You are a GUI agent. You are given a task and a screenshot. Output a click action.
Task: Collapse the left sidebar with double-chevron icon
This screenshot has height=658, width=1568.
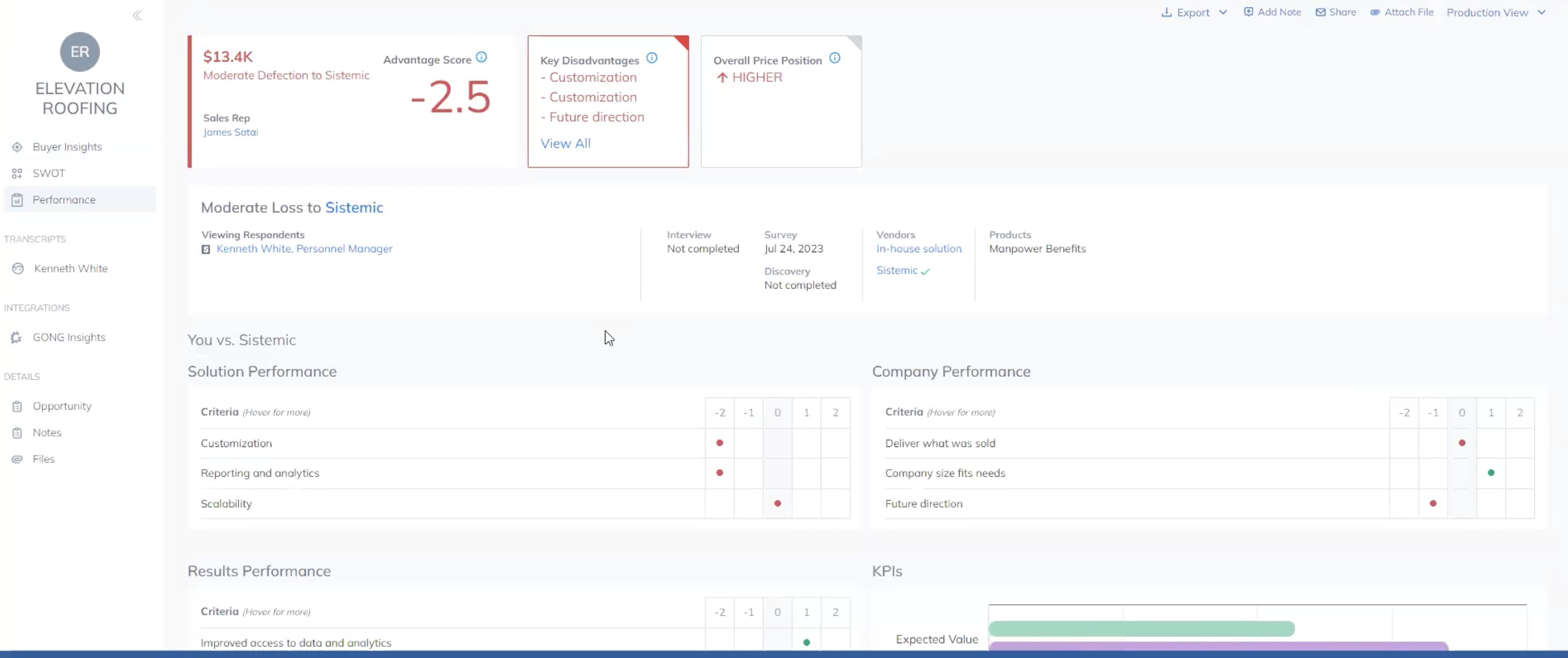point(137,15)
